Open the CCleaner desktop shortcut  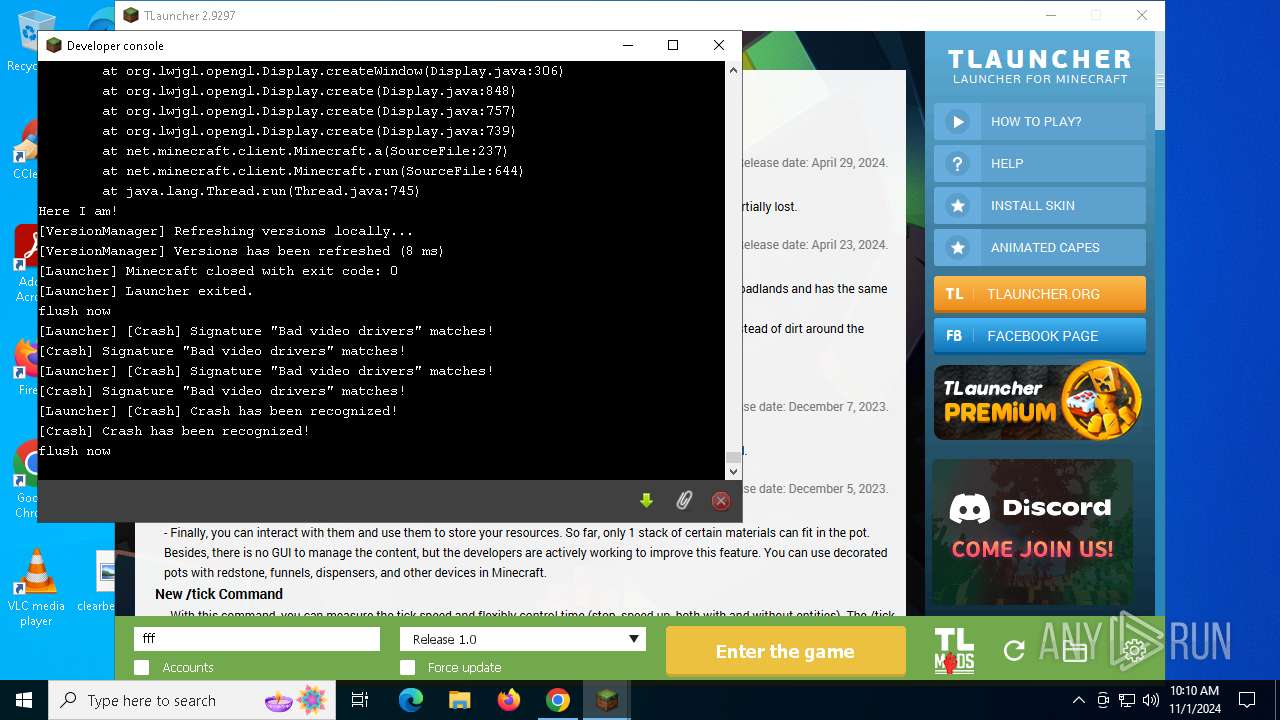coord(26,150)
